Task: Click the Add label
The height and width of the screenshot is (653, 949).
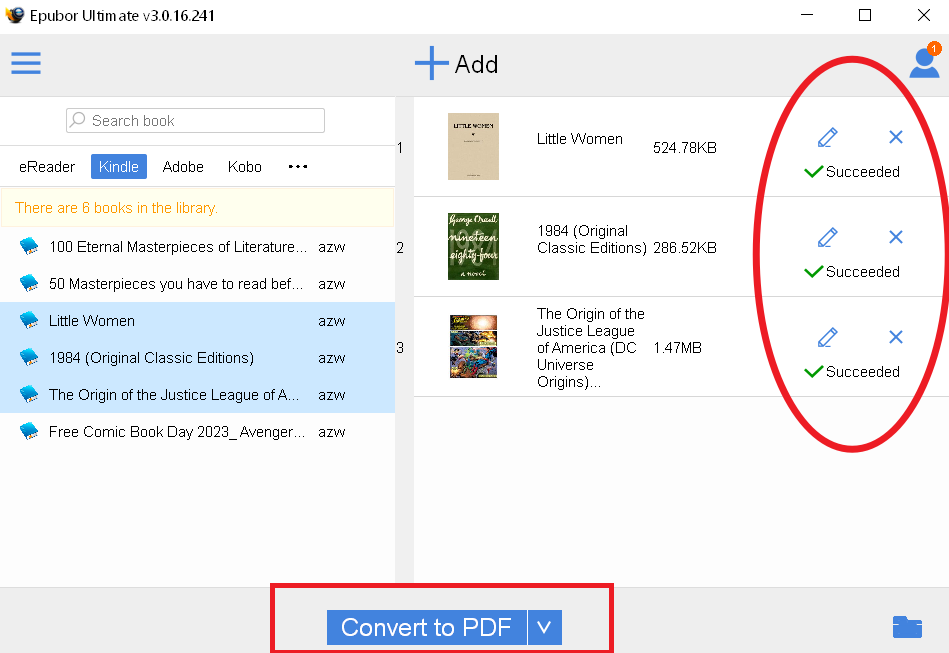Action: click(x=476, y=64)
